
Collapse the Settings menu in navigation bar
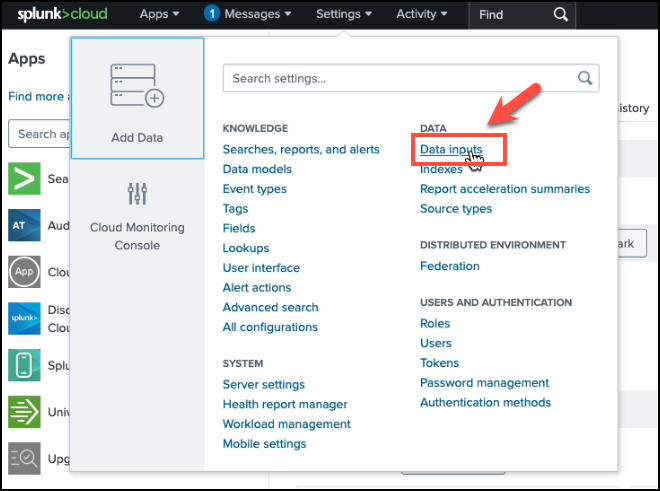(x=343, y=14)
